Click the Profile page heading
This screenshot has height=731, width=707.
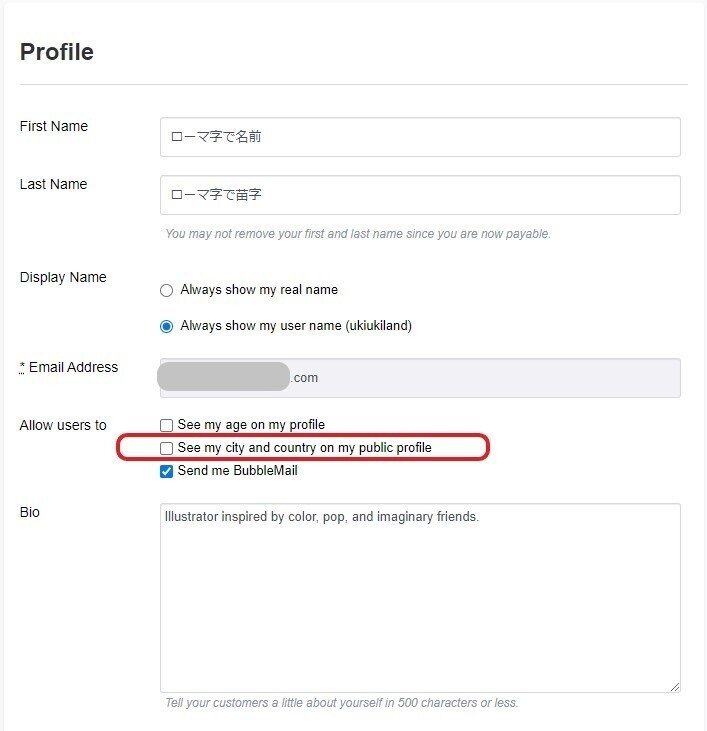coord(57,52)
